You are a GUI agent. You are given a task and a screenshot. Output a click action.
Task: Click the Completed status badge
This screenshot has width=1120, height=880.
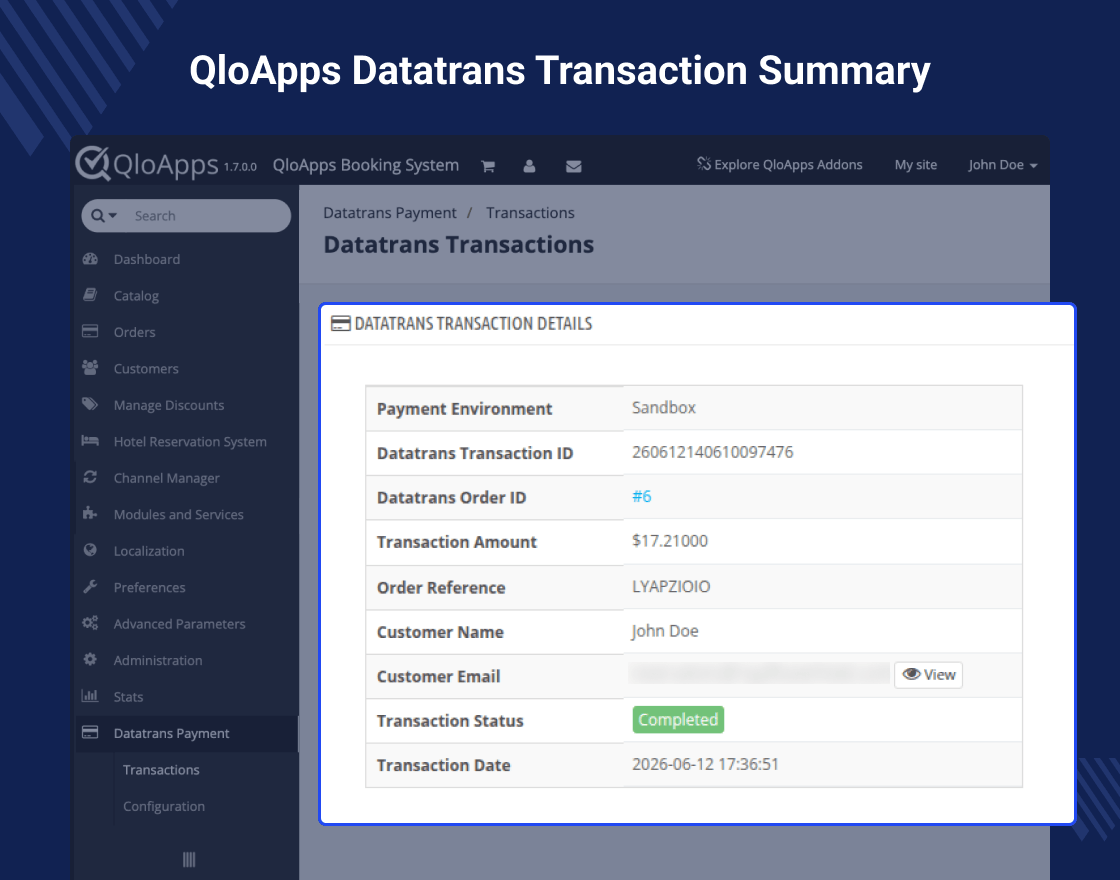tap(678, 719)
